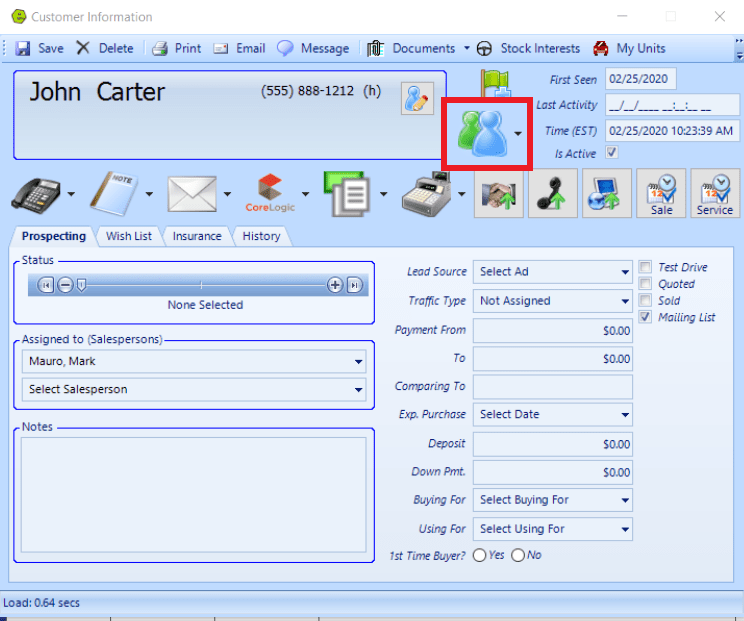Screen dimensions: 744x621
Task: Click inside the Notes text area
Action: [x=194, y=495]
